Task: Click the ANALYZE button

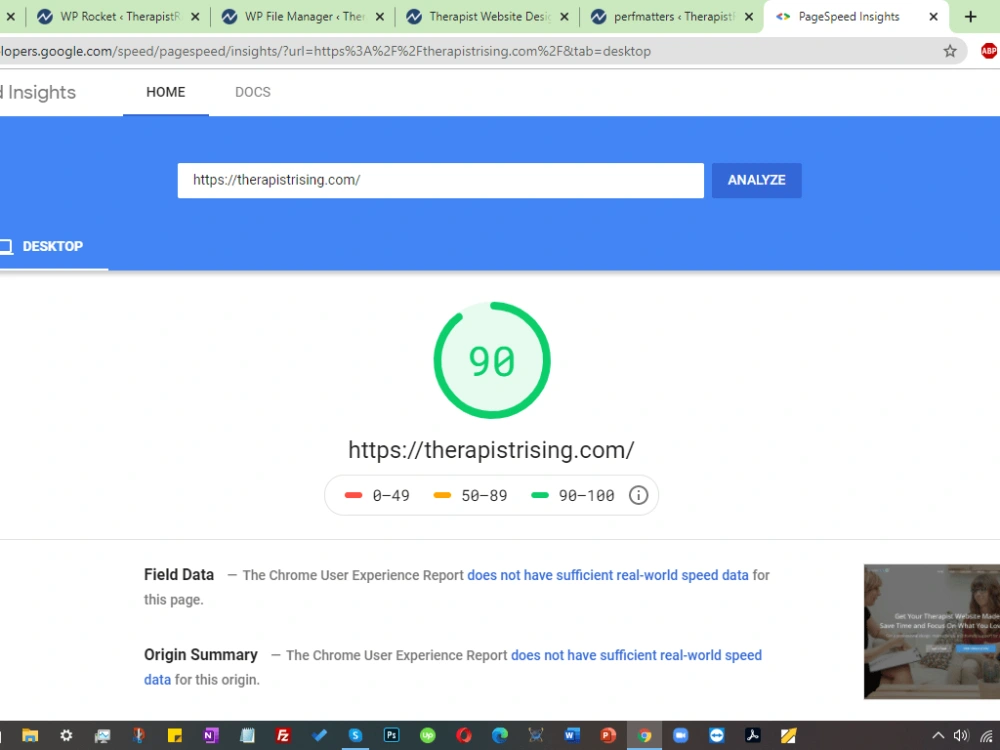Action: pyautogui.click(x=756, y=180)
